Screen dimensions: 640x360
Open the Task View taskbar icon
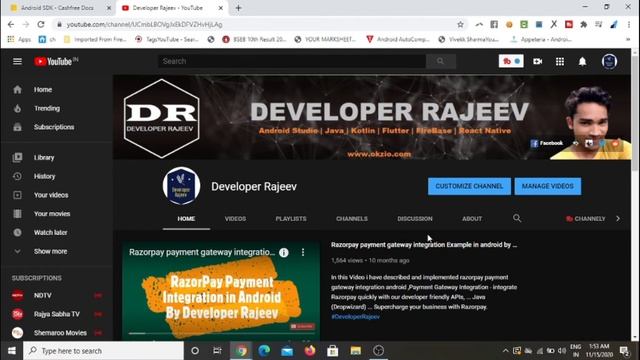pos(218,351)
